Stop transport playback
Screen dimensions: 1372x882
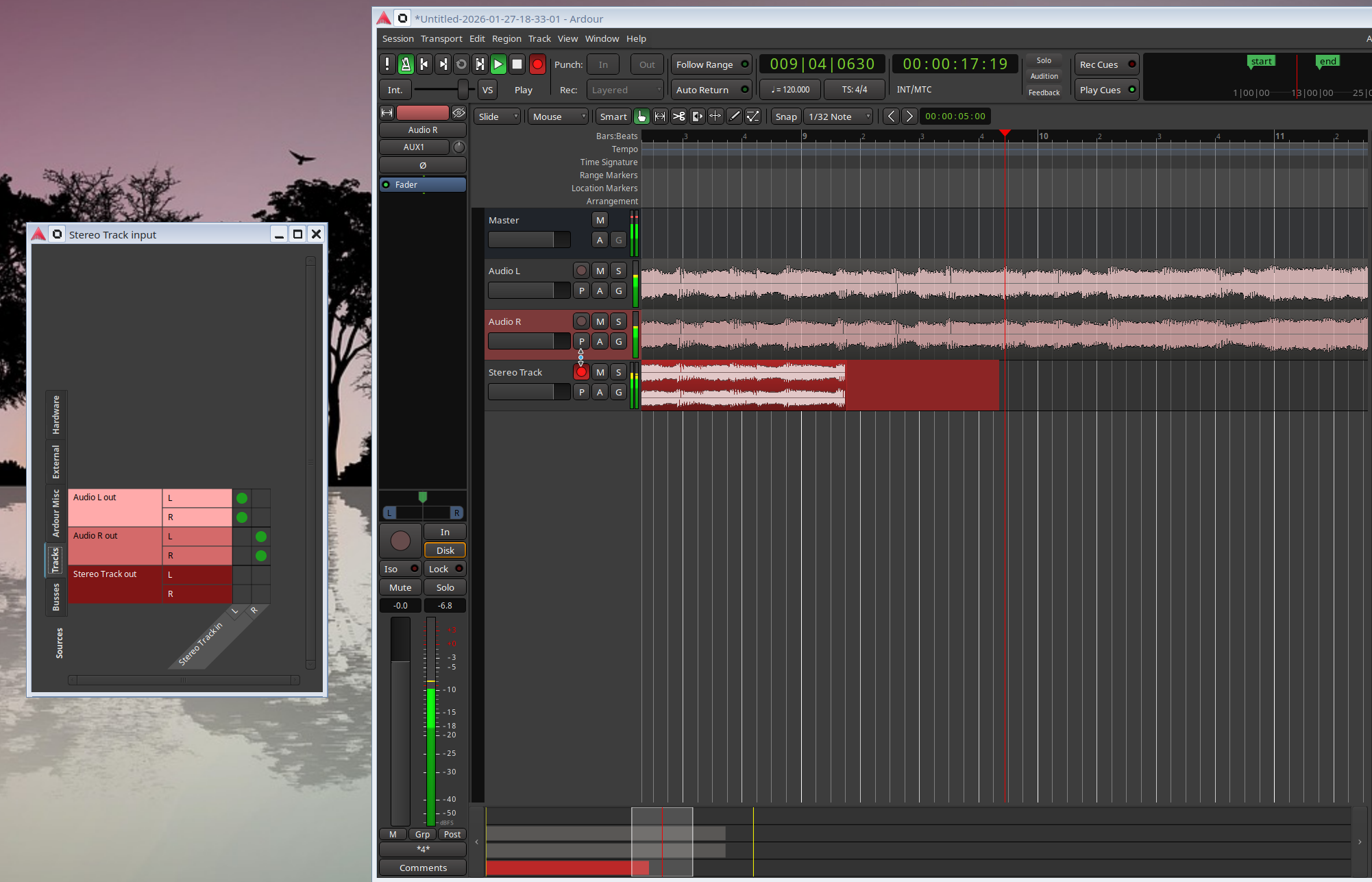pyautogui.click(x=517, y=64)
